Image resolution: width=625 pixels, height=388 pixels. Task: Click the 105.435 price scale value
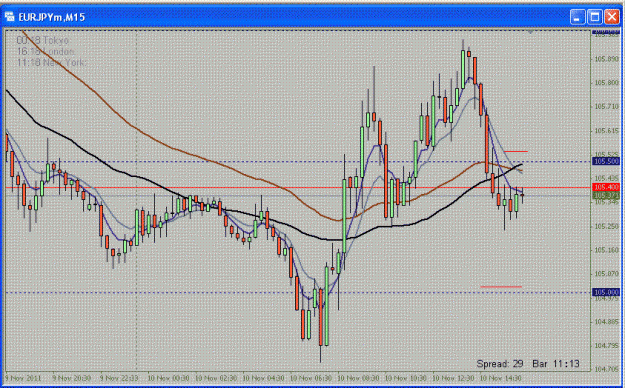[x=607, y=178]
